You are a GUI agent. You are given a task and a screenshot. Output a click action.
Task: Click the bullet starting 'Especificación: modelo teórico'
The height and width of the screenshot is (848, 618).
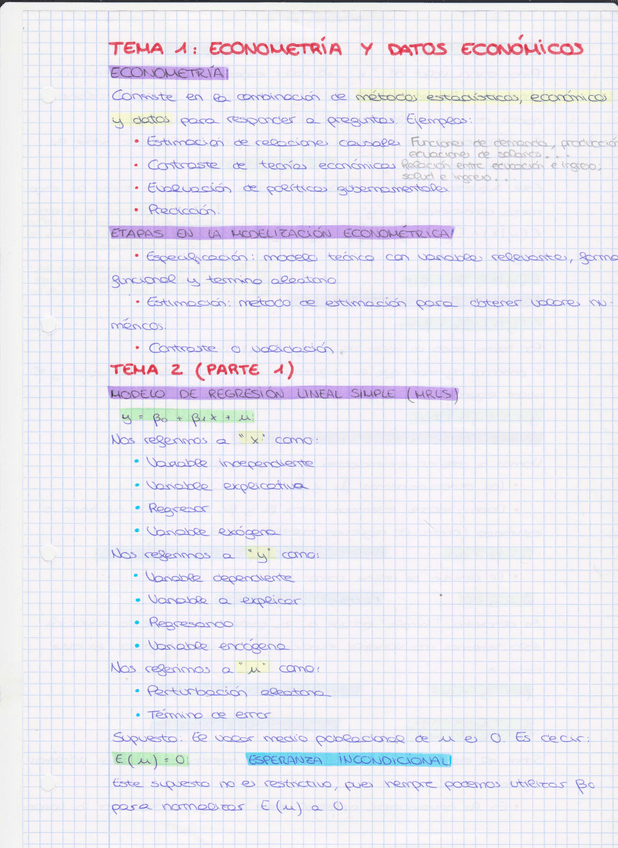pyautogui.click(x=376, y=257)
